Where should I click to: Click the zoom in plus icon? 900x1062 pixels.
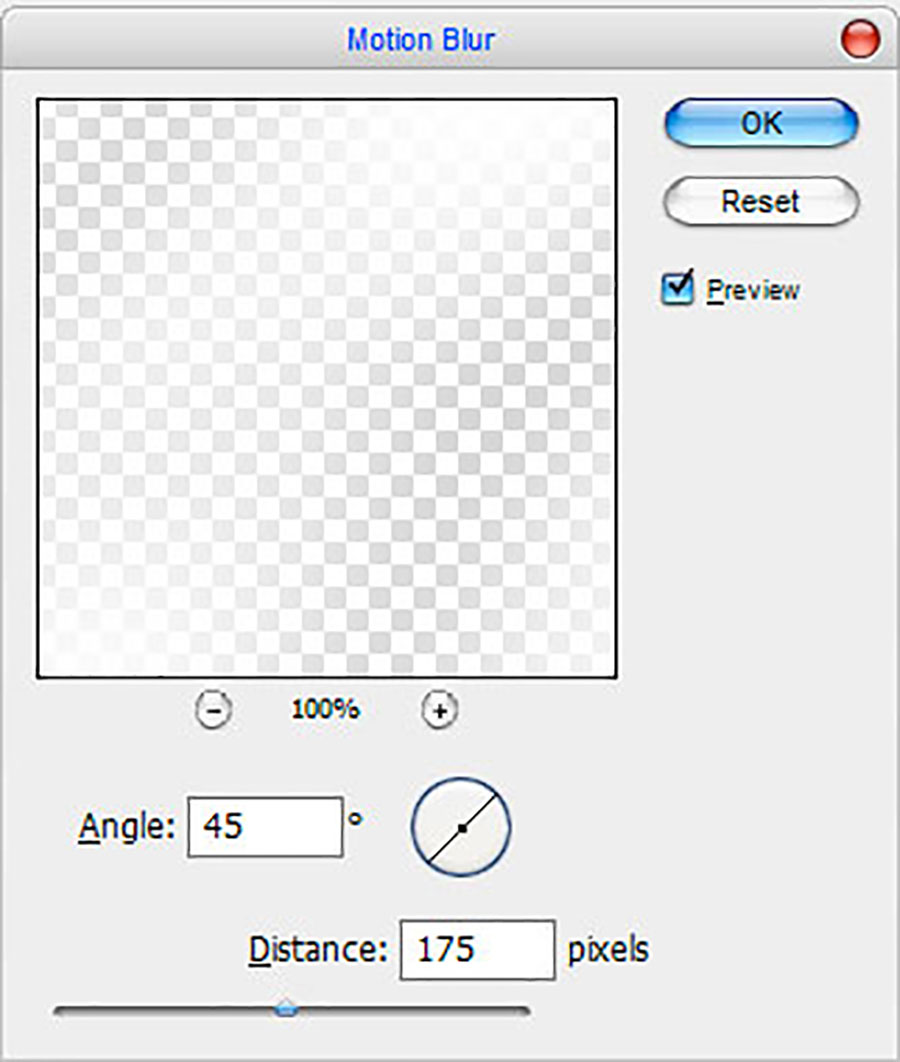tap(439, 711)
